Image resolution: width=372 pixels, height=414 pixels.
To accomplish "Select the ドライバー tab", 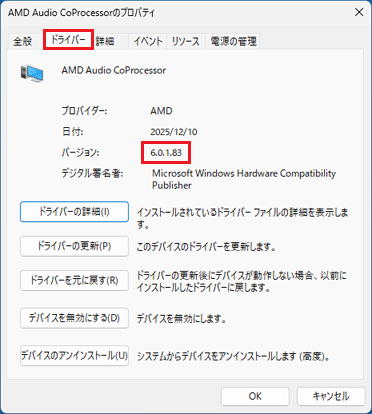I will click(x=68, y=40).
